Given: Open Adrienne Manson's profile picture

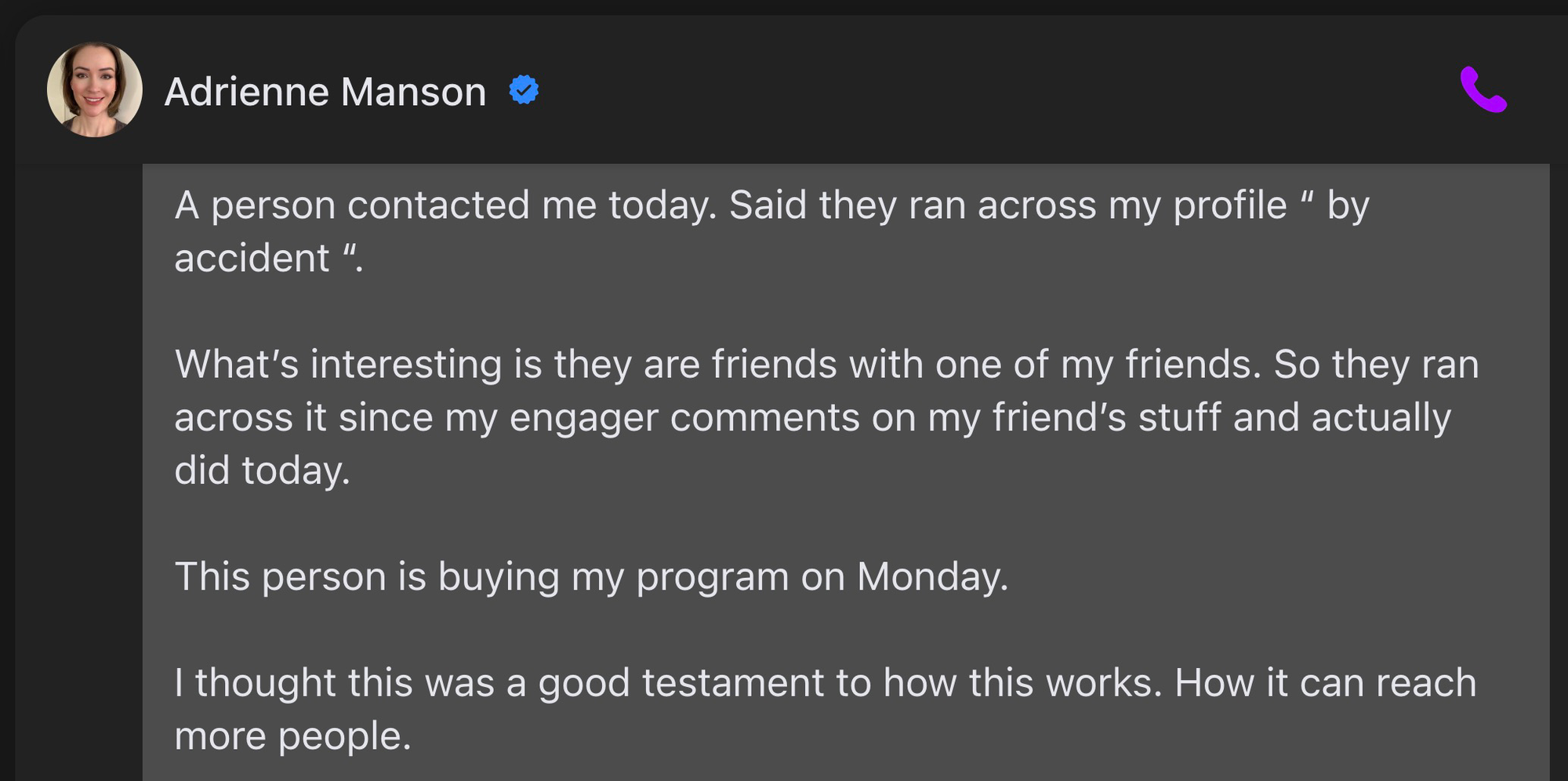Looking at the screenshot, I should 94,90.
